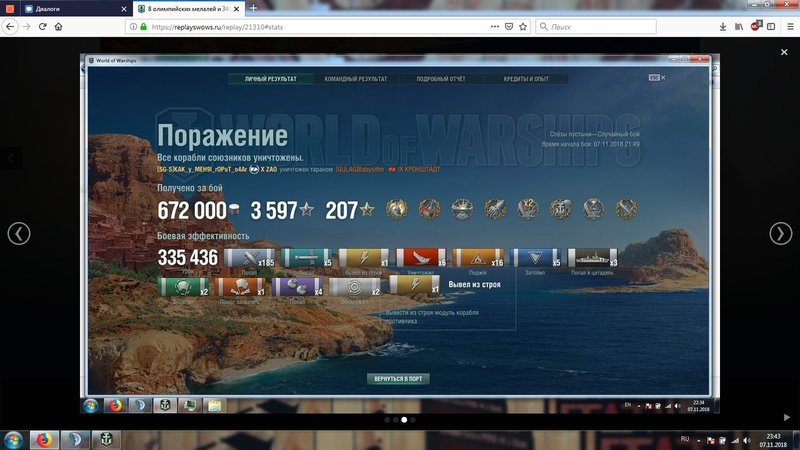The image size is (800, 450).
Task: Open the Firefox downloads panel
Action: click(x=723, y=27)
